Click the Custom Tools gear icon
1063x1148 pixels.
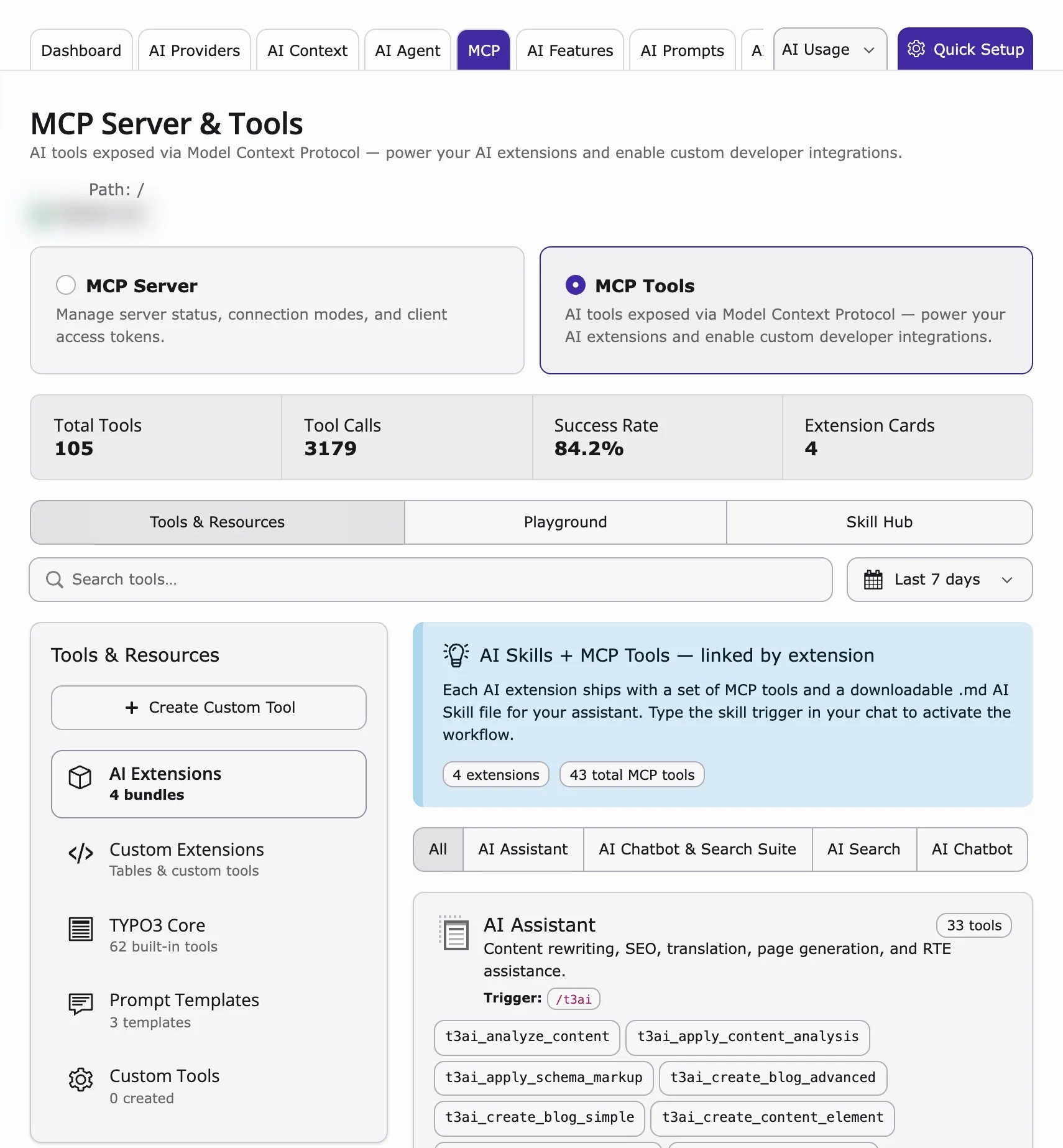(x=80, y=1080)
